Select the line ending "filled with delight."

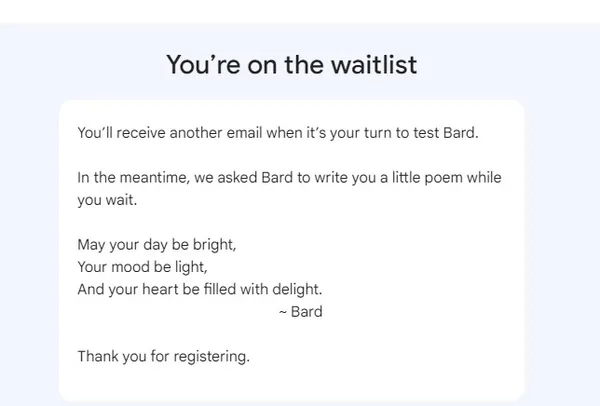tap(200, 289)
